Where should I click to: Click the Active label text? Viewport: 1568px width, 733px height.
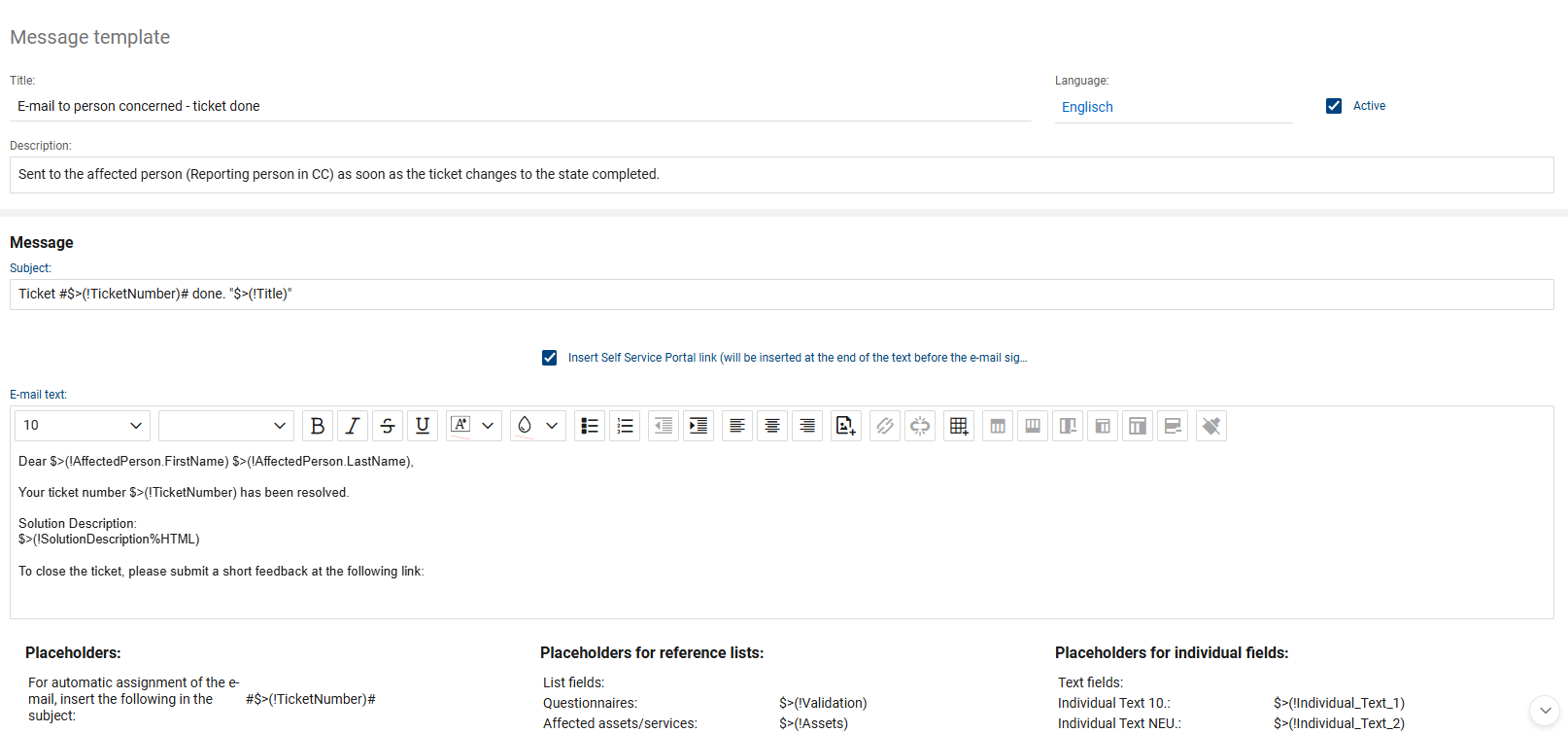(1369, 106)
